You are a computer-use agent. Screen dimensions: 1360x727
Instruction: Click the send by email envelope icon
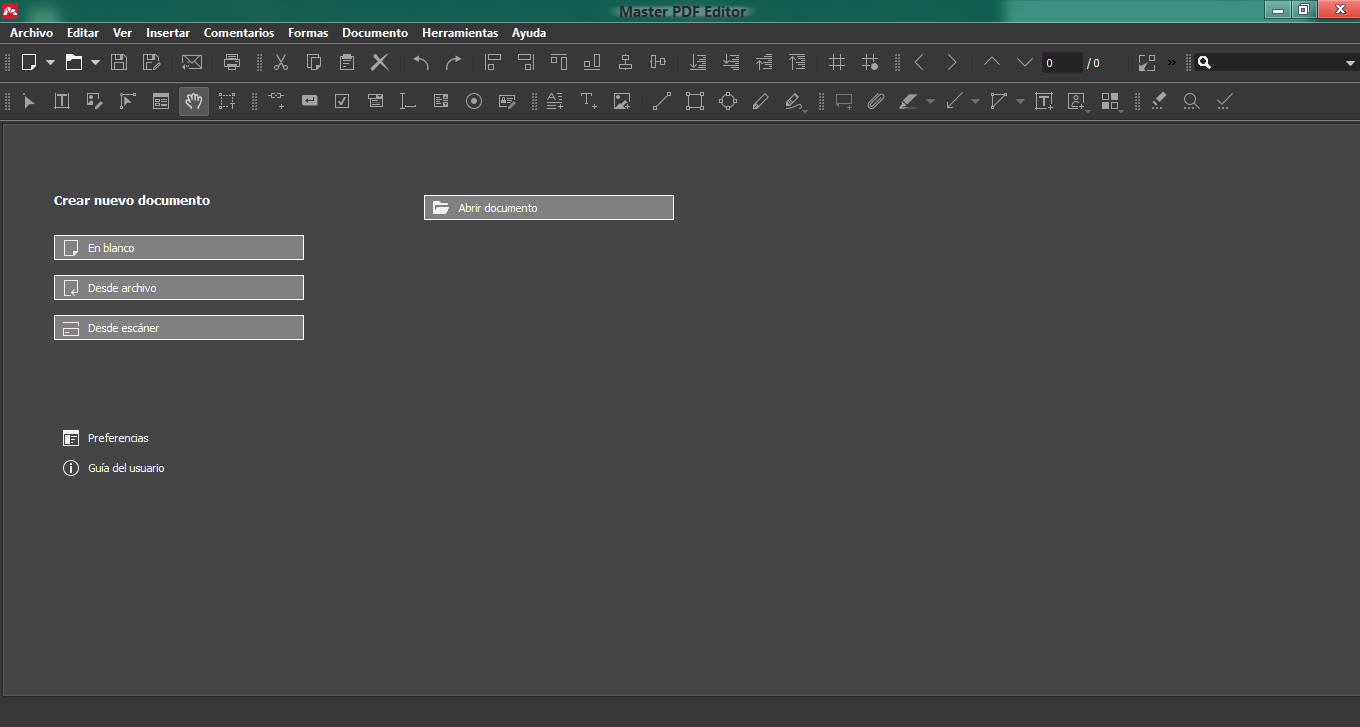[191, 62]
